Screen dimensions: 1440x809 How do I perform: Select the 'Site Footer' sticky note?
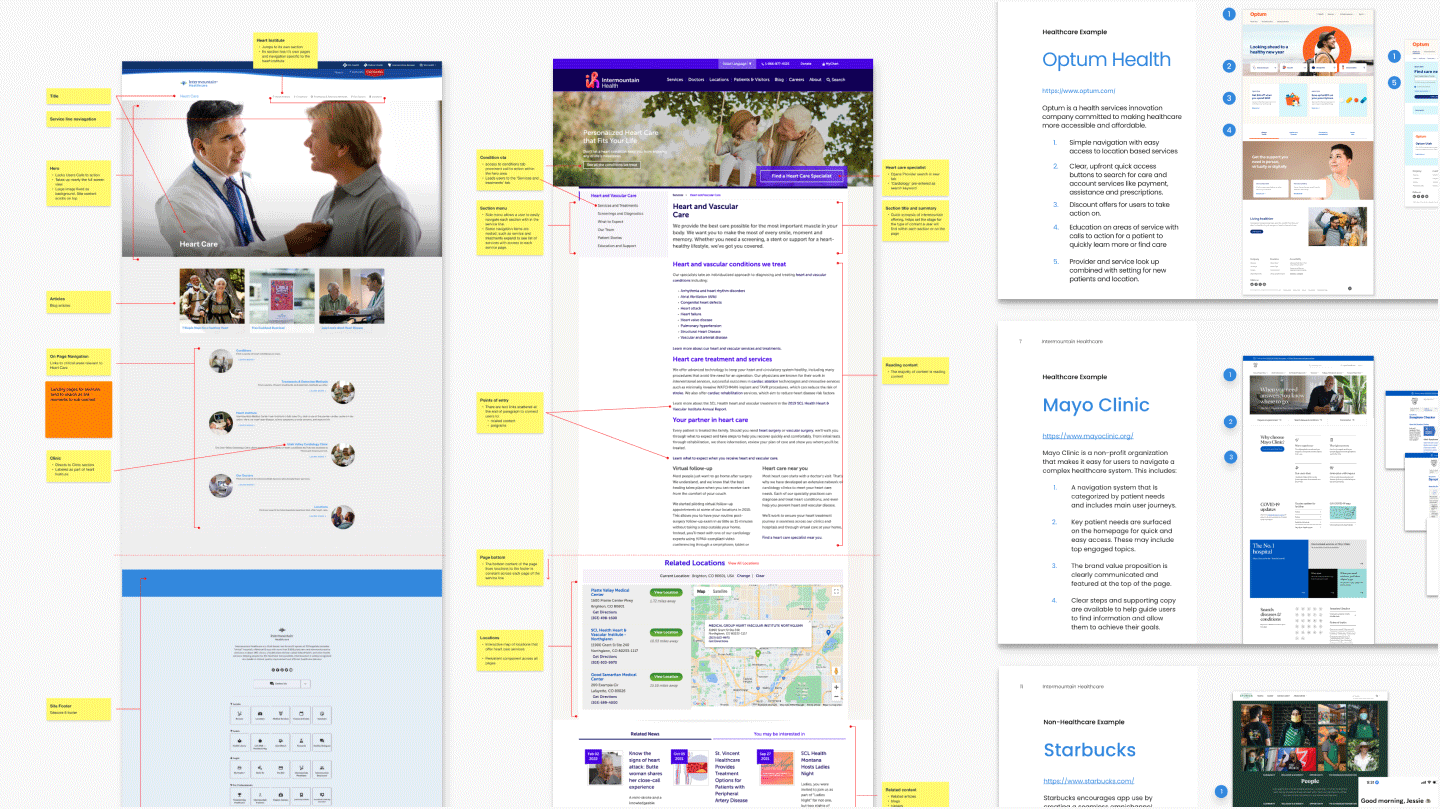point(79,709)
